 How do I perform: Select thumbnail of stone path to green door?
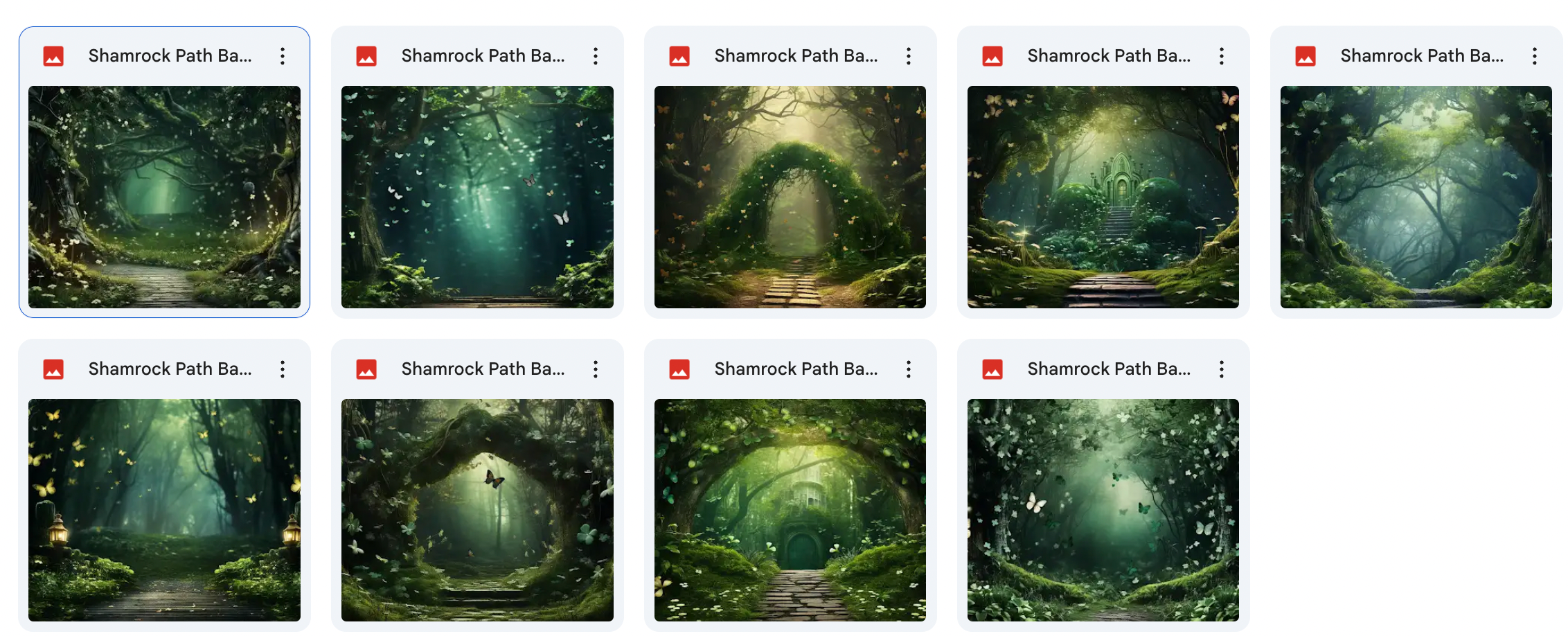point(790,510)
